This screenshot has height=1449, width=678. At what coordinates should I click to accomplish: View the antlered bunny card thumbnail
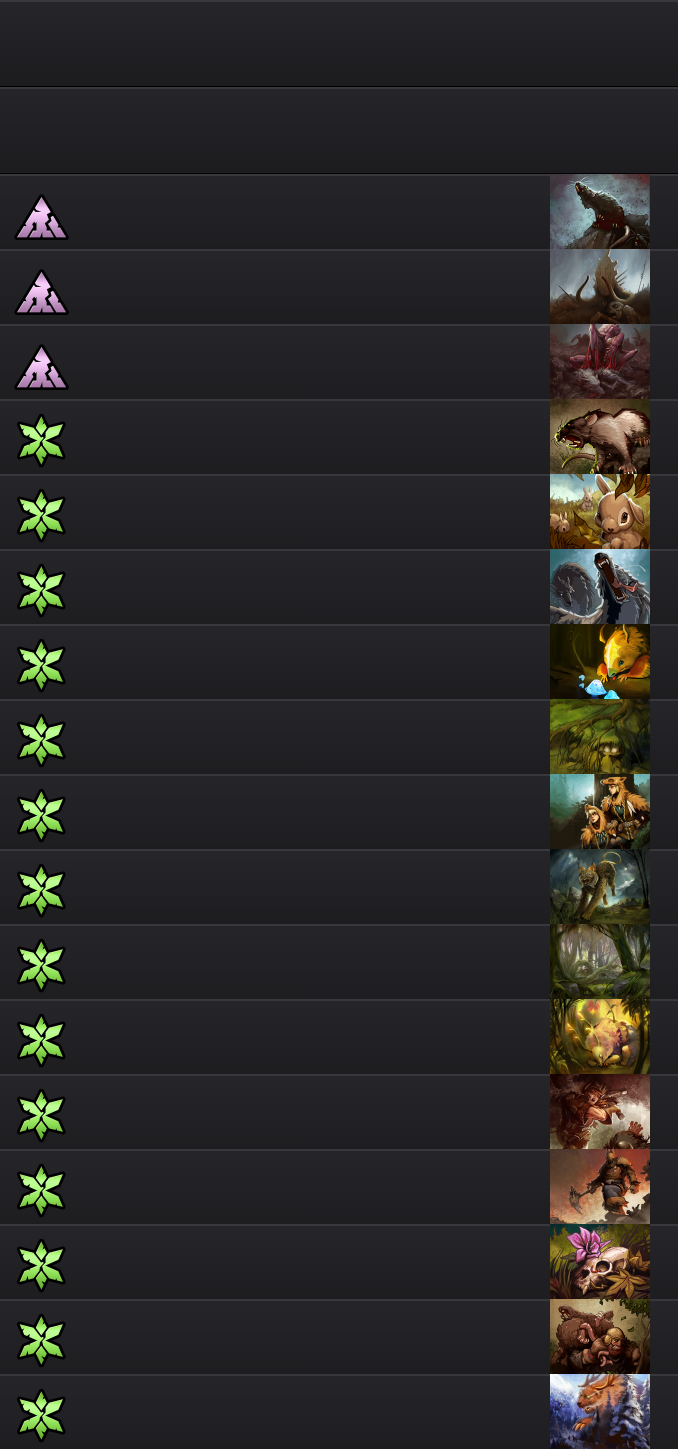point(600,512)
